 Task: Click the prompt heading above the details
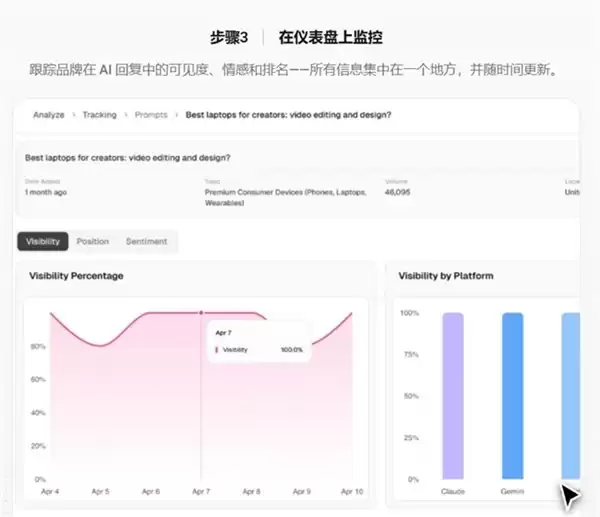[127, 158]
